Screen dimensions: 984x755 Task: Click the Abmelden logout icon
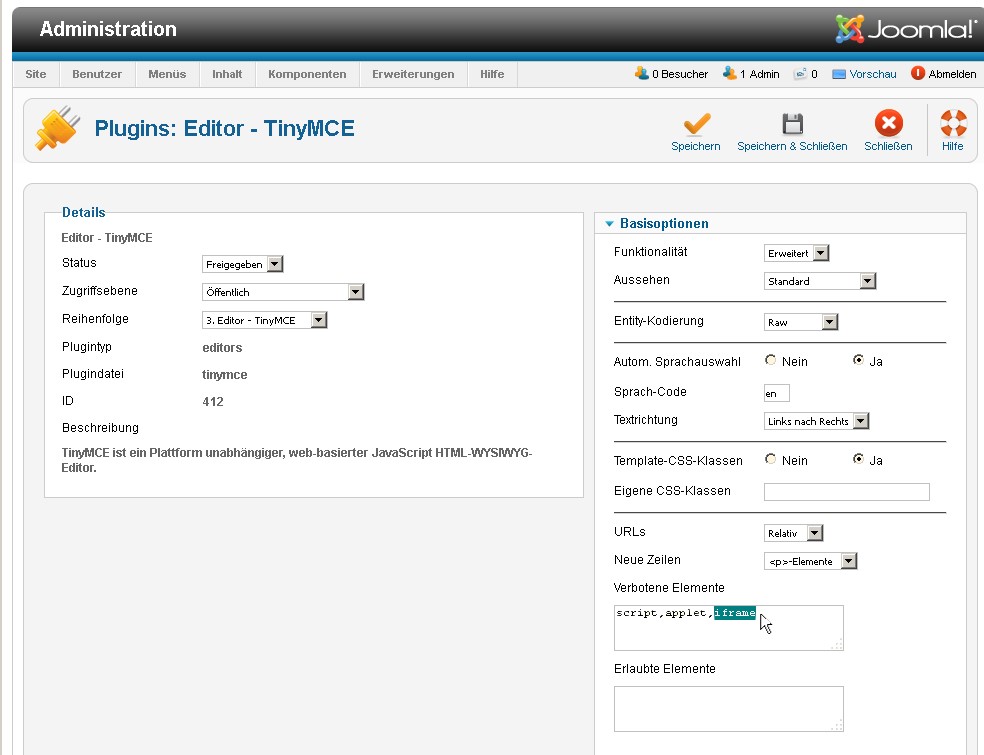[x=918, y=74]
